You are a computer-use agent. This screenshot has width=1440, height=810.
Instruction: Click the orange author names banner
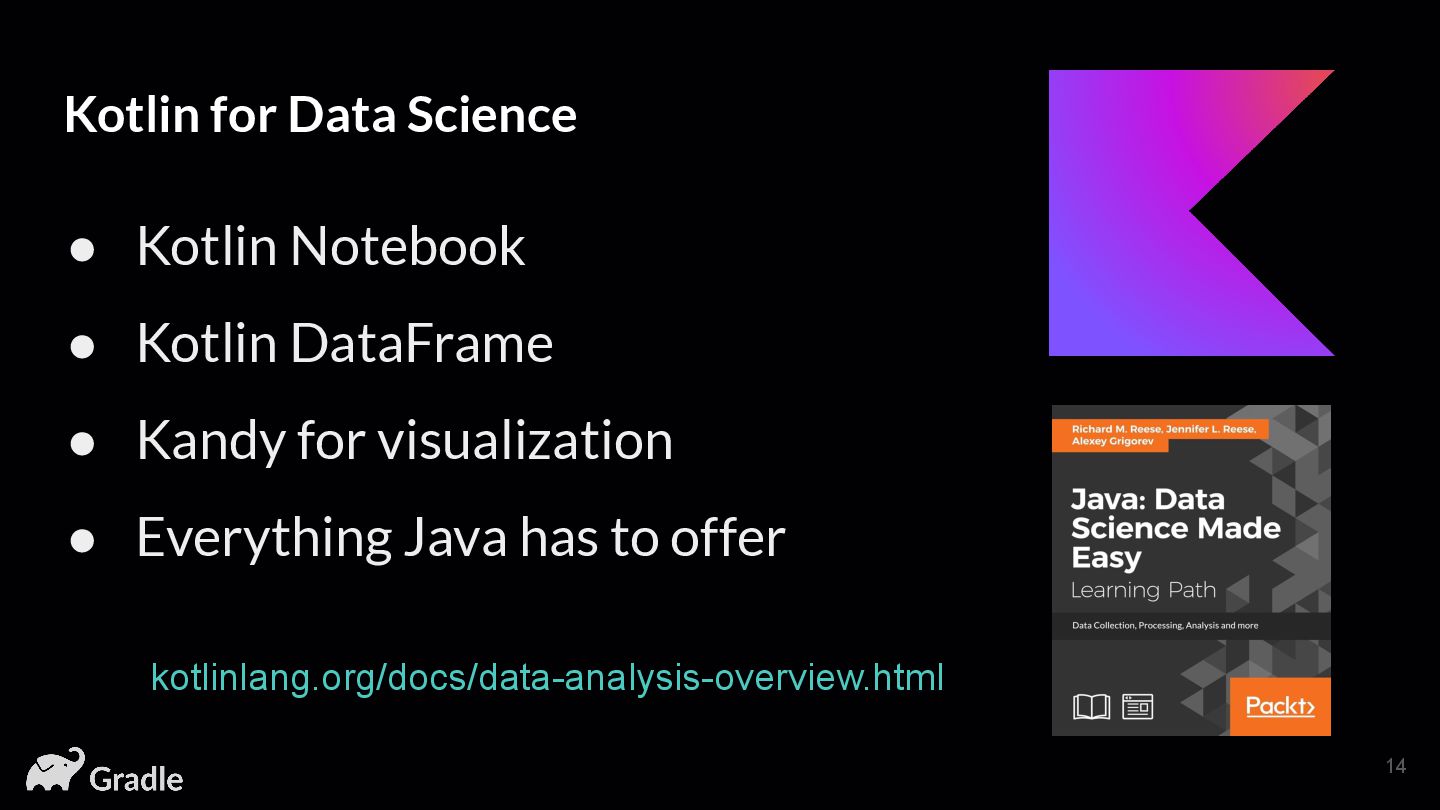click(1161, 435)
